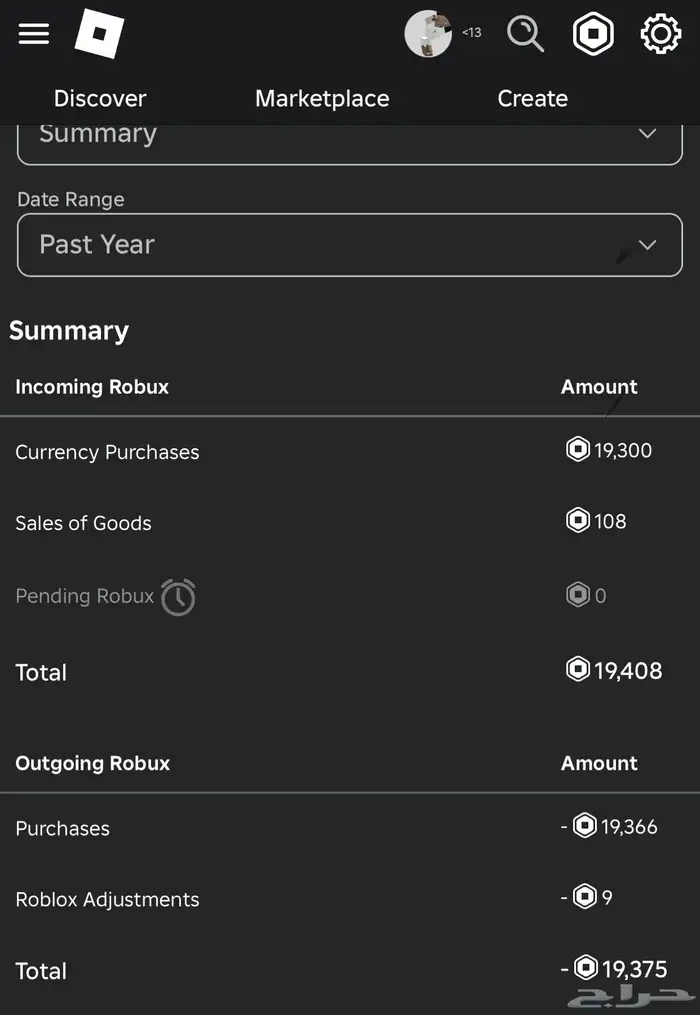
Task: Click the Date Range label
Action: pyautogui.click(x=71, y=199)
